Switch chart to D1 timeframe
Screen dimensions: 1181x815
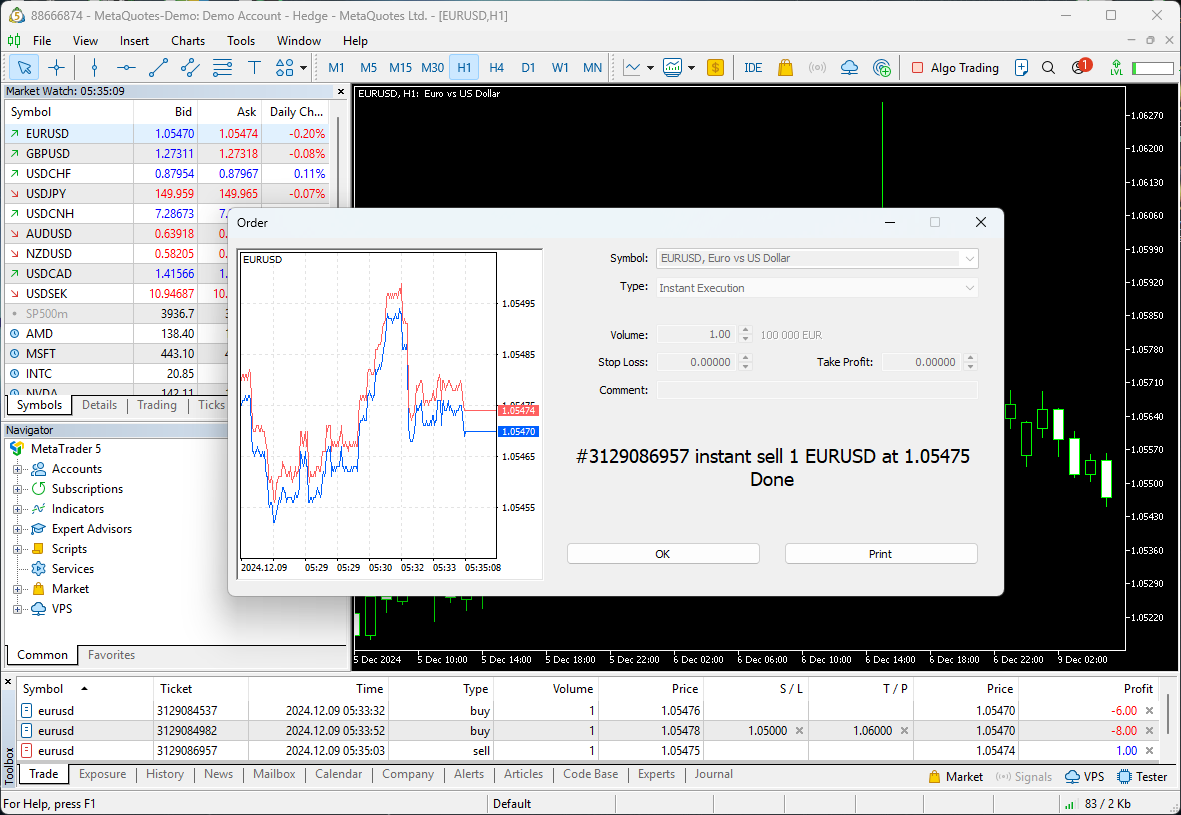pos(528,68)
